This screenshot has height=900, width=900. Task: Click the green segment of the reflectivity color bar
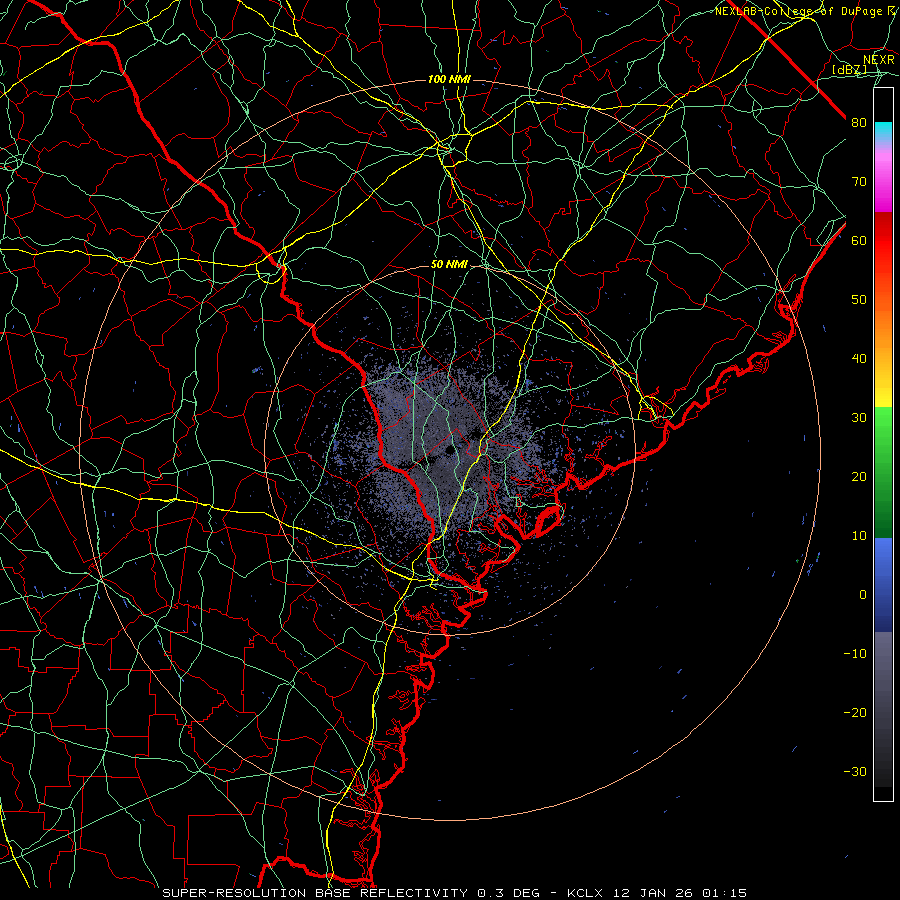883,472
